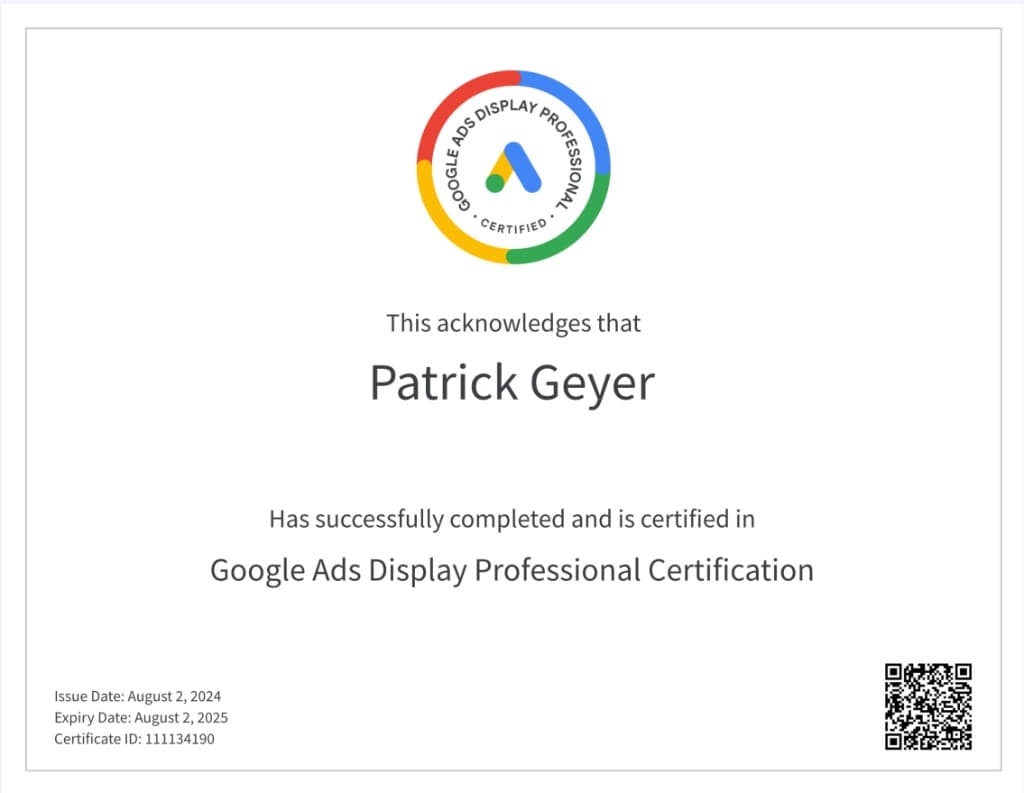Select the name Patrick Geyer

click(512, 383)
